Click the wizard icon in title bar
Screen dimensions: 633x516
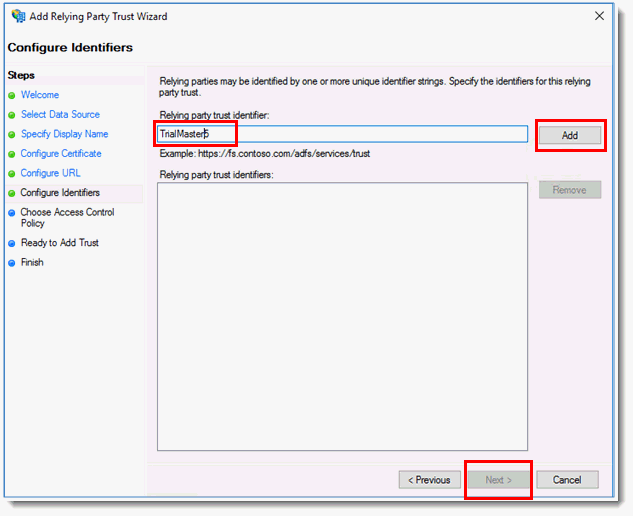click(18, 17)
